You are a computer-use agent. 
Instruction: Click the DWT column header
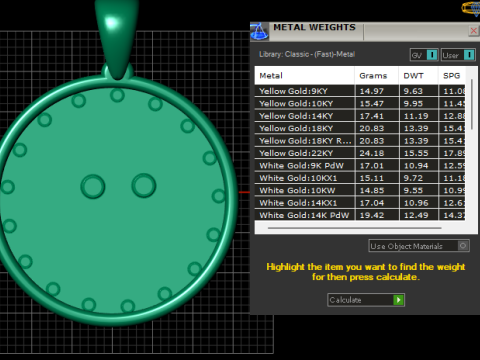(x=418, y=76)
